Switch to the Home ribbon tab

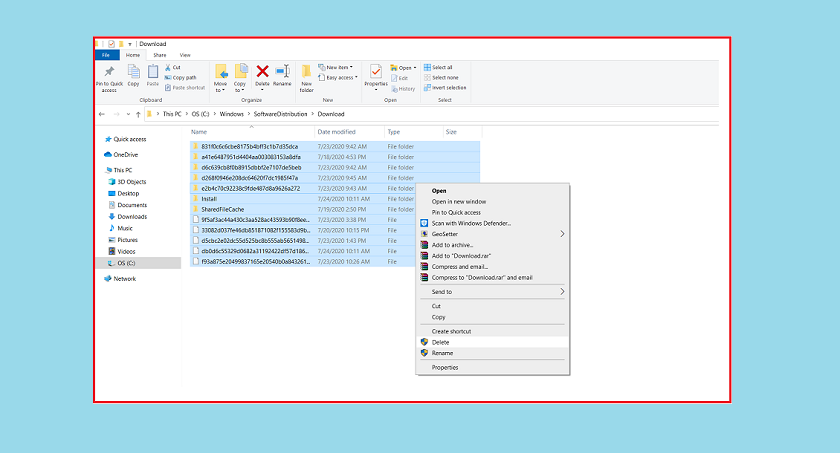coord(133,55)
